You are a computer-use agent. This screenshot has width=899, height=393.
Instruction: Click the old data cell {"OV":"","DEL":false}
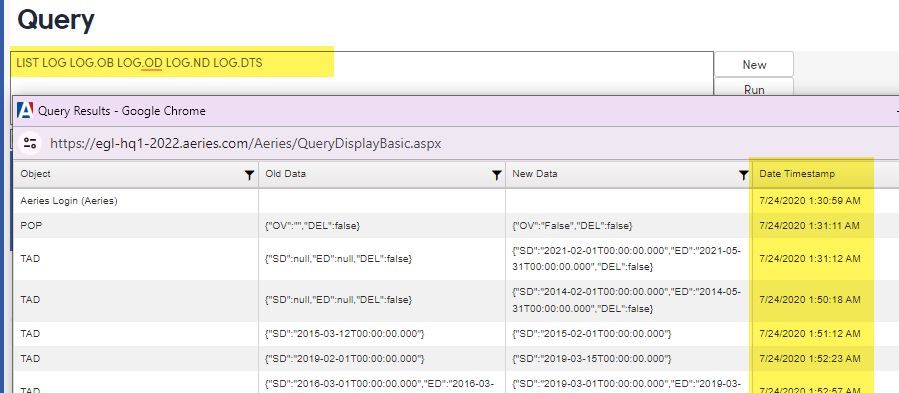(x=382, y=225)
